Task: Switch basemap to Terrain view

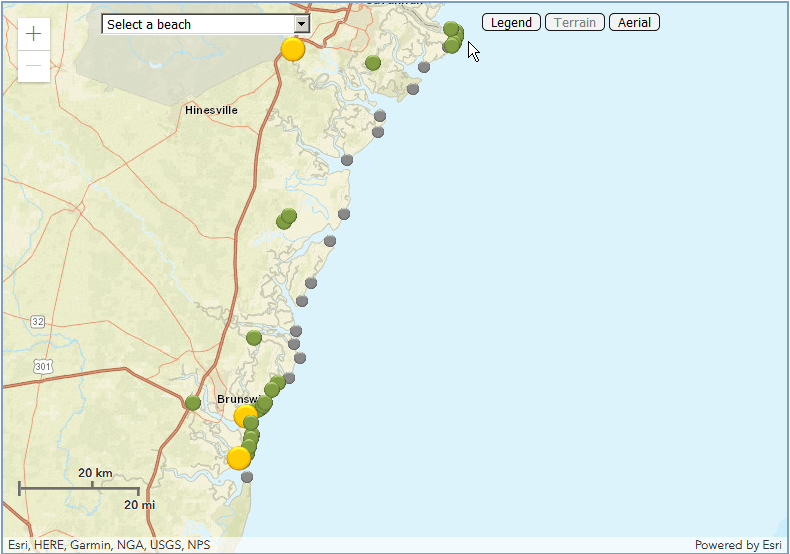Action: (x=575, y=22)
